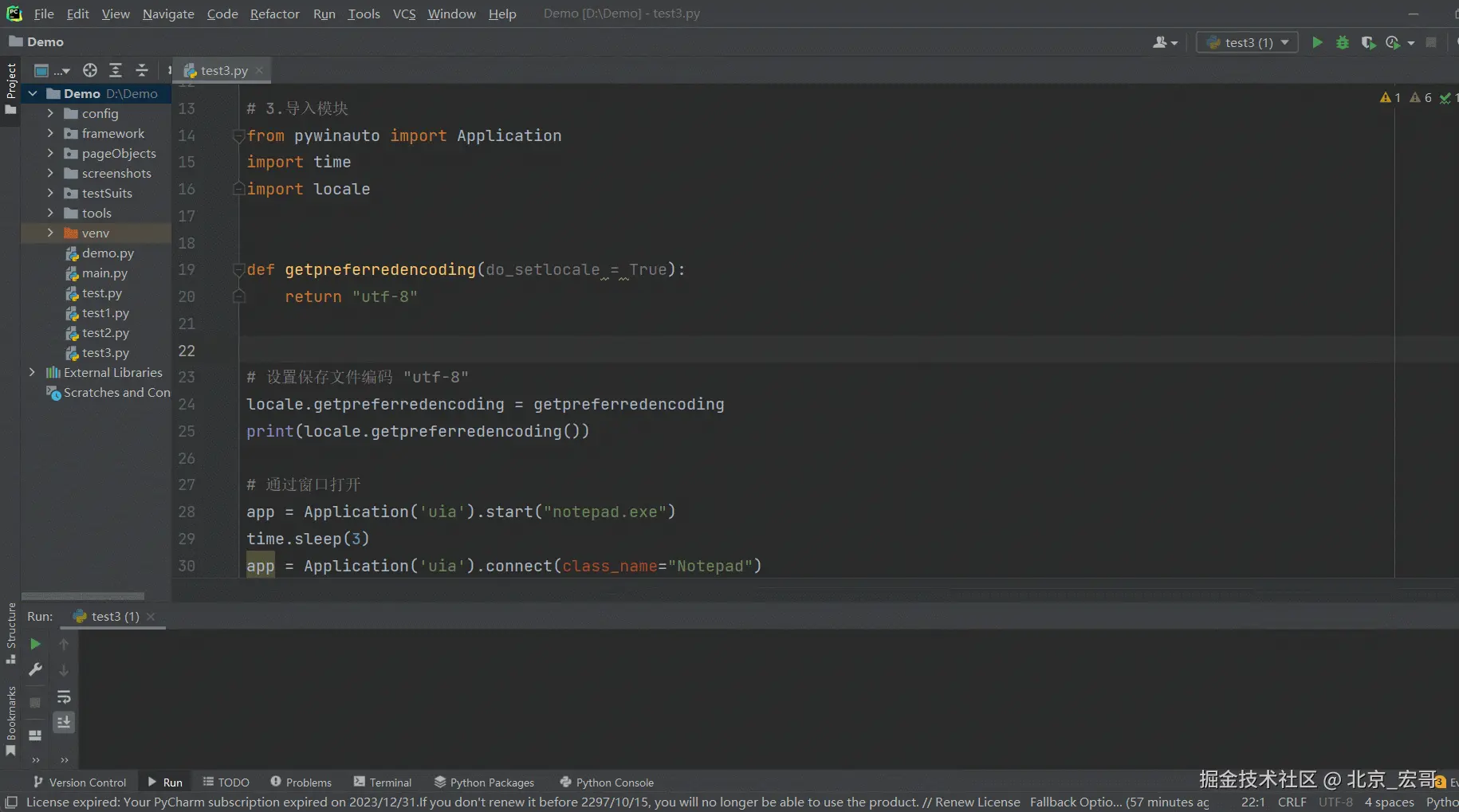This screenshot has height=812, width=1459.
Task: Rerun test3 from the Run panel
Action: click(35, 644)
